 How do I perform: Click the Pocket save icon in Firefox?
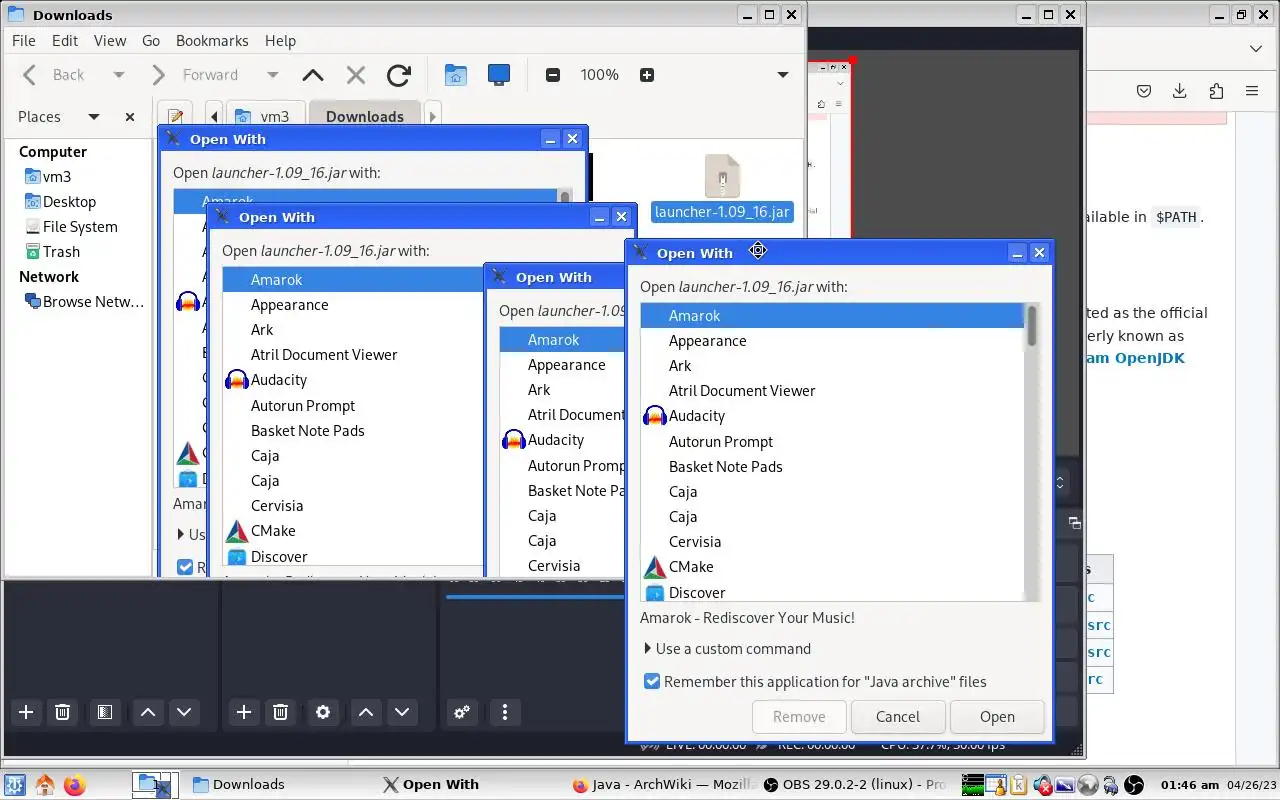1144,91
